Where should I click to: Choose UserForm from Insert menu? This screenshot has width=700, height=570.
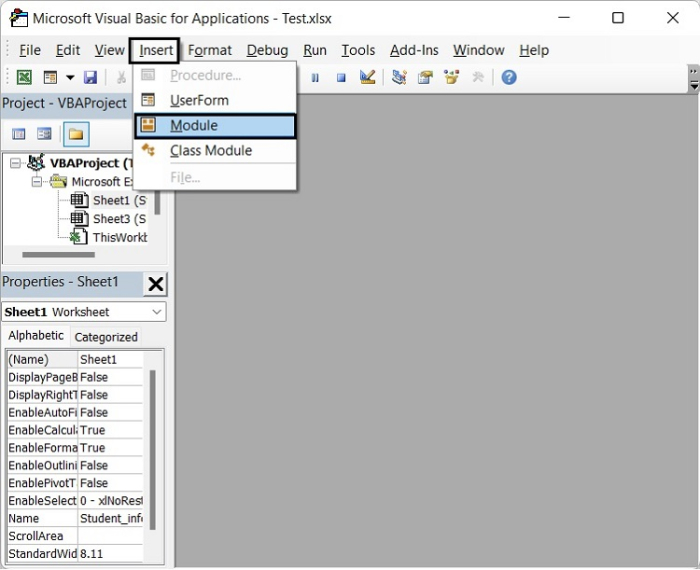(215, 100)
